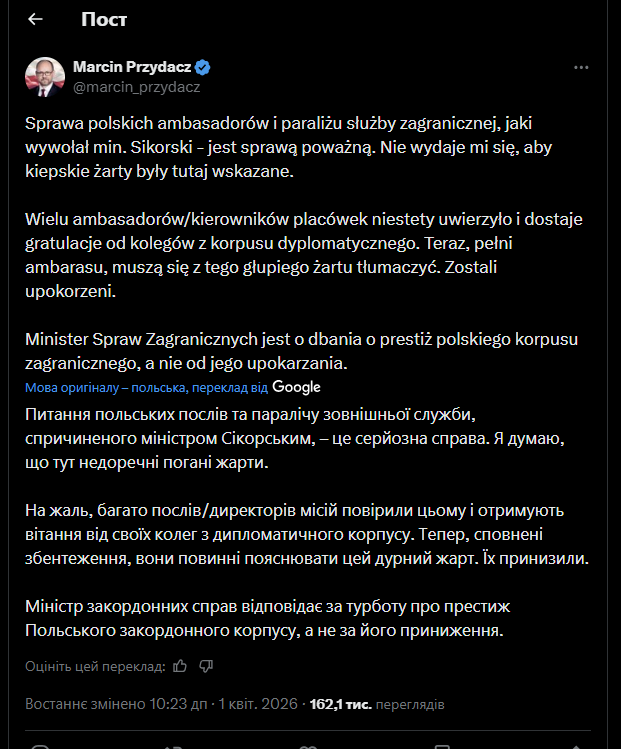621x749 pixels.
Task: Rate the translation with thumbs up
Action: (180, 665)
